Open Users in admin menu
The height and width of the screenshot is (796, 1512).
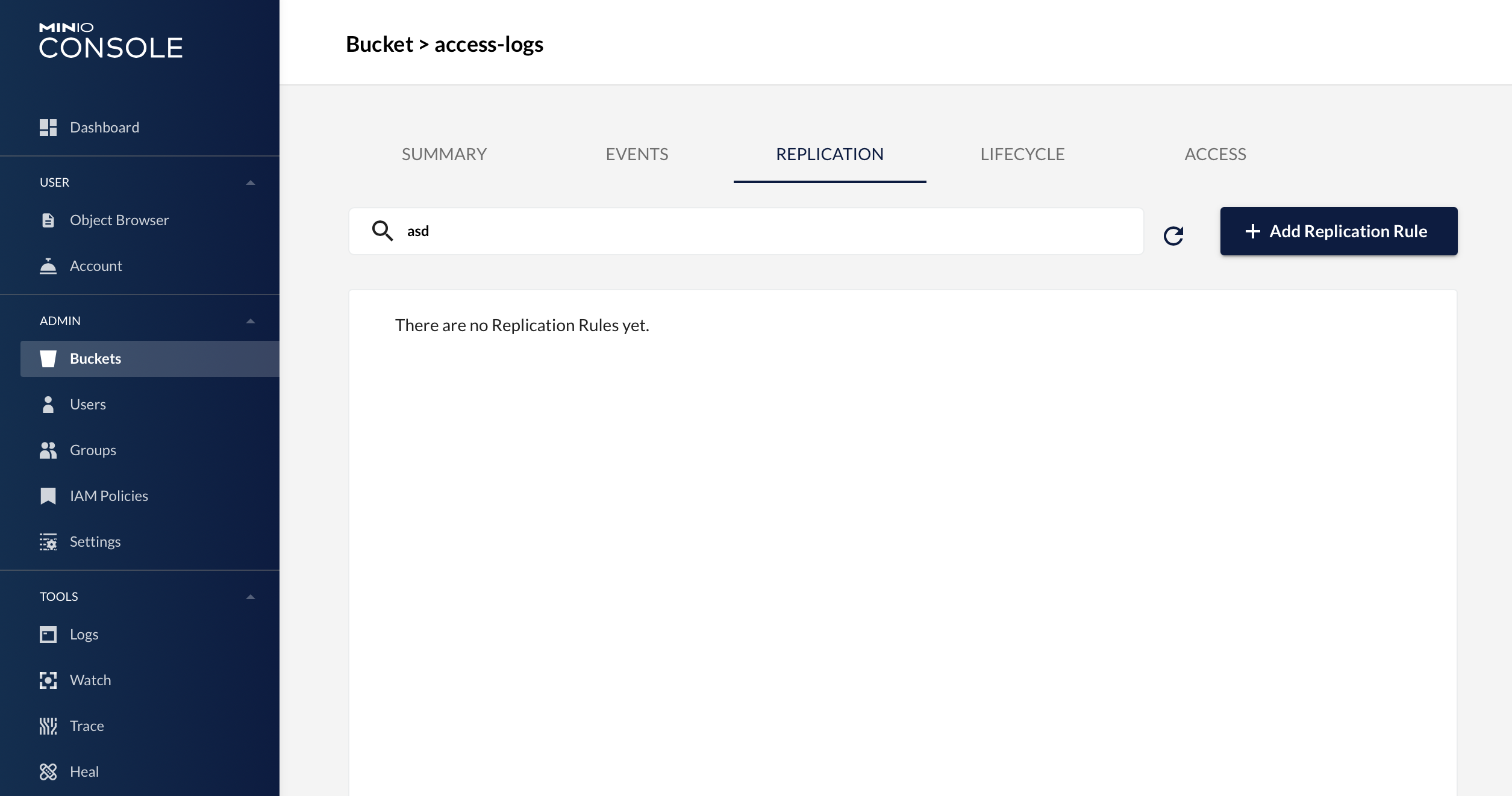[88, 405]
